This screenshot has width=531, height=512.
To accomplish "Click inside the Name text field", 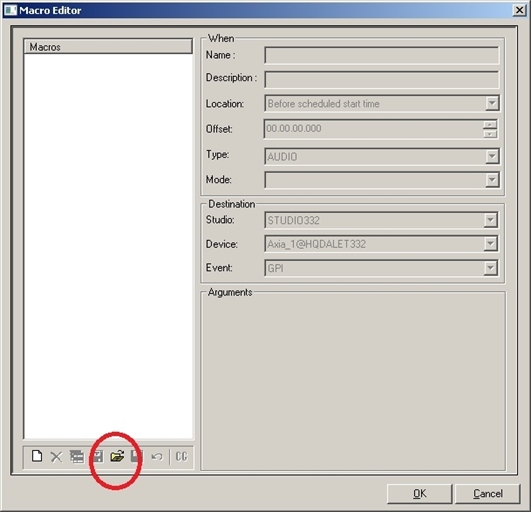I will pyautogui.click(x=381, y=55).
